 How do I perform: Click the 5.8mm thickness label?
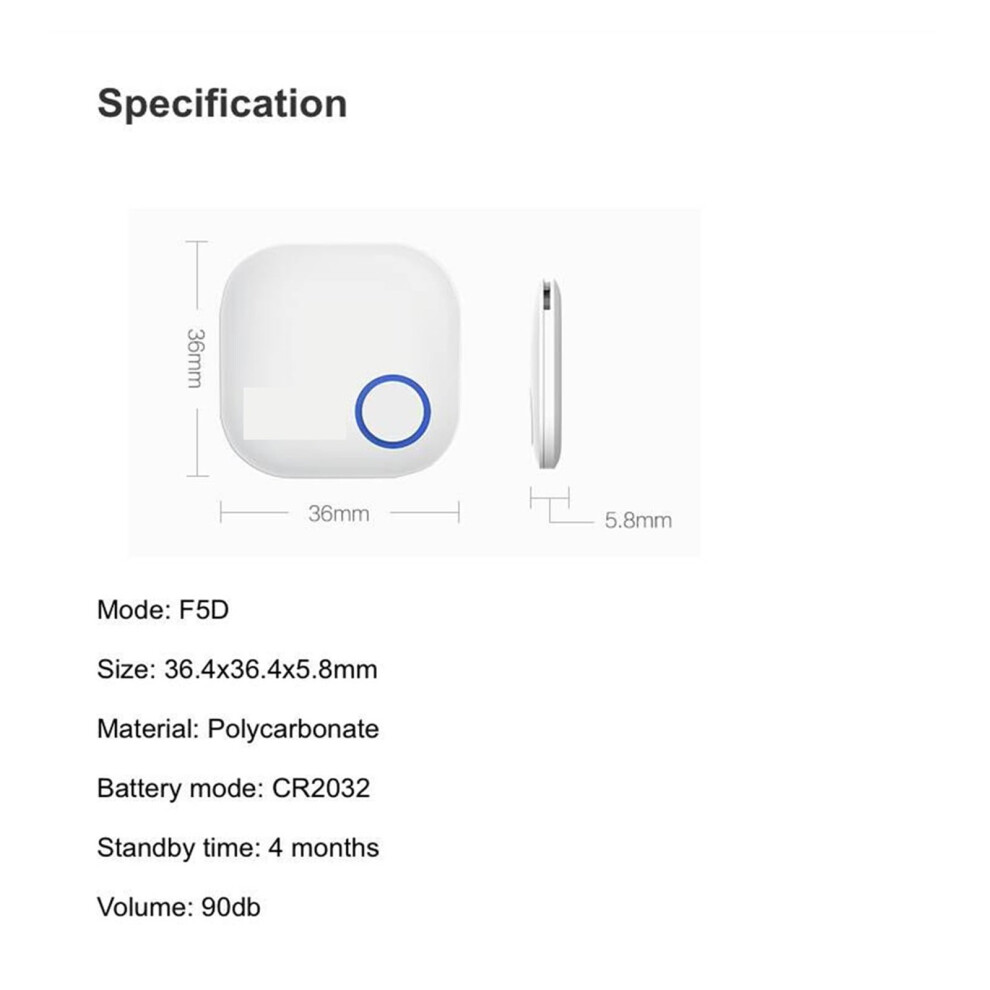point(638,520)
